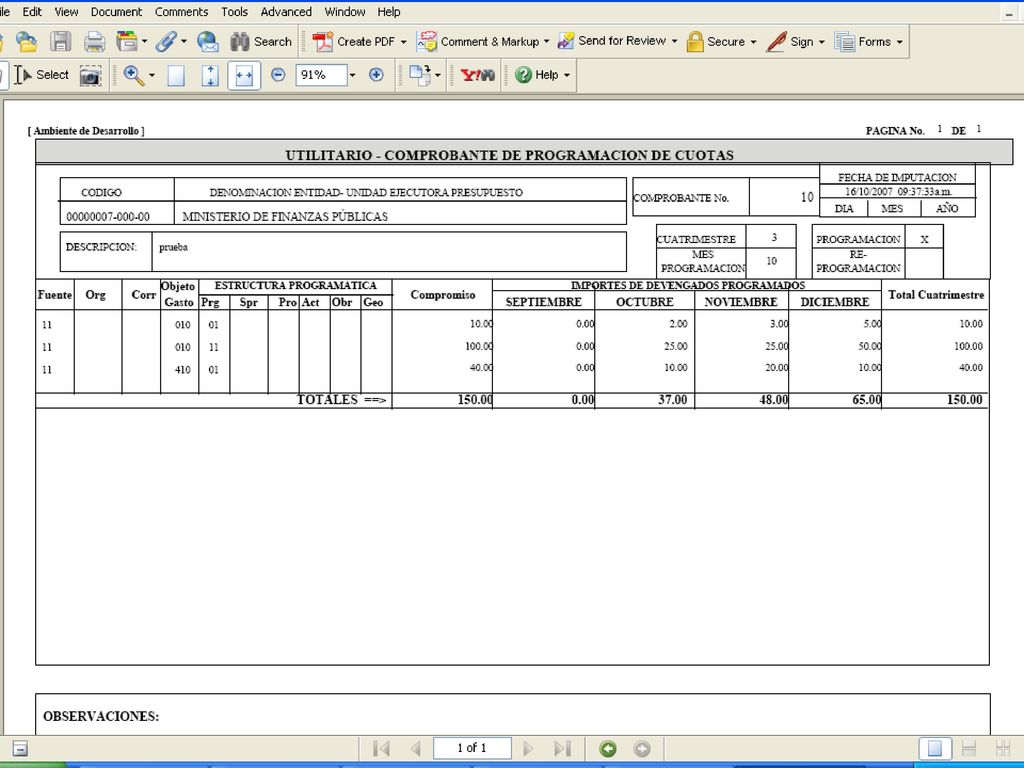
Task: Open the Edit menu
Action: 32,12
